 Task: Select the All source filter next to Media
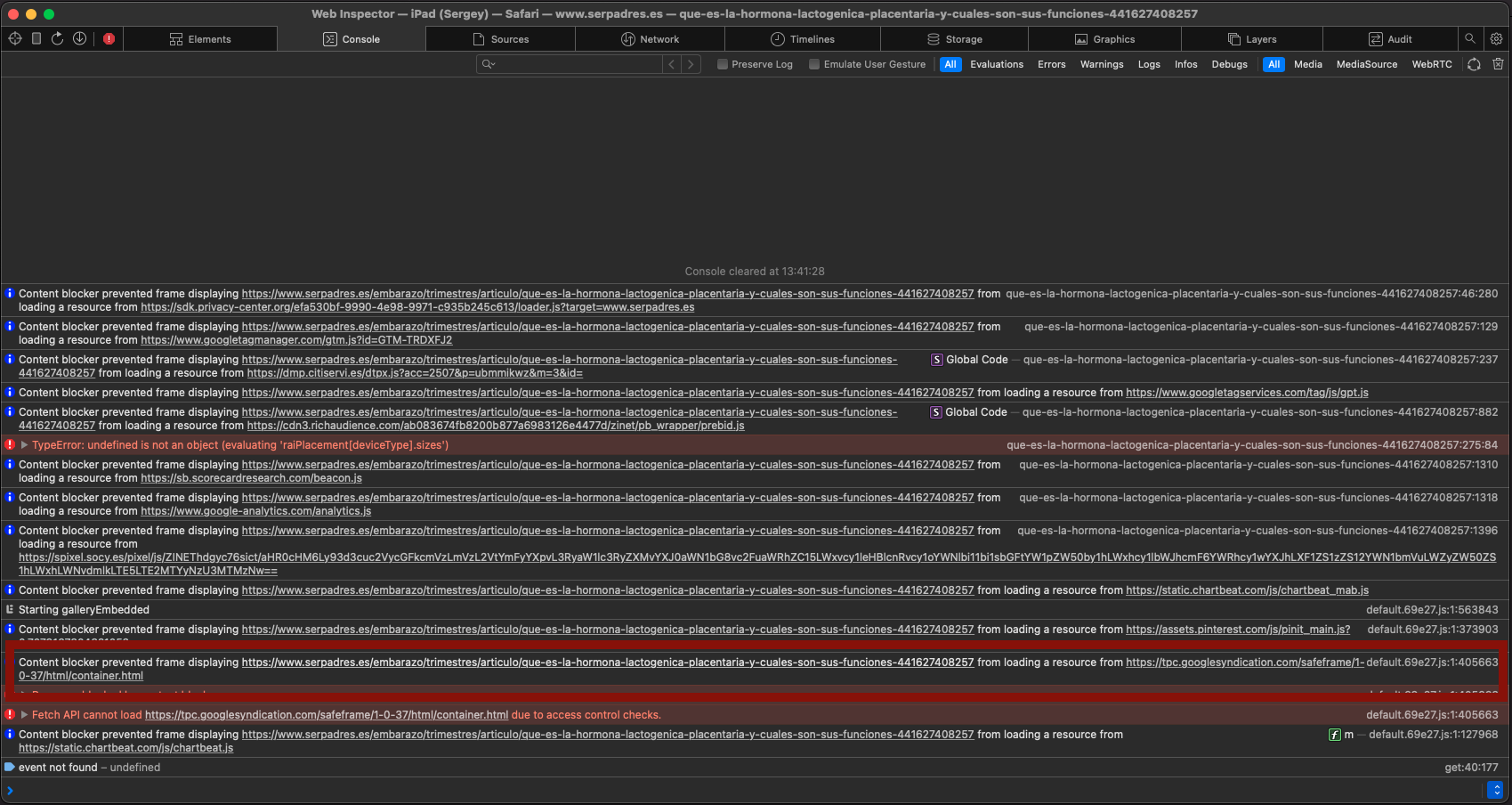(1273, 64)
